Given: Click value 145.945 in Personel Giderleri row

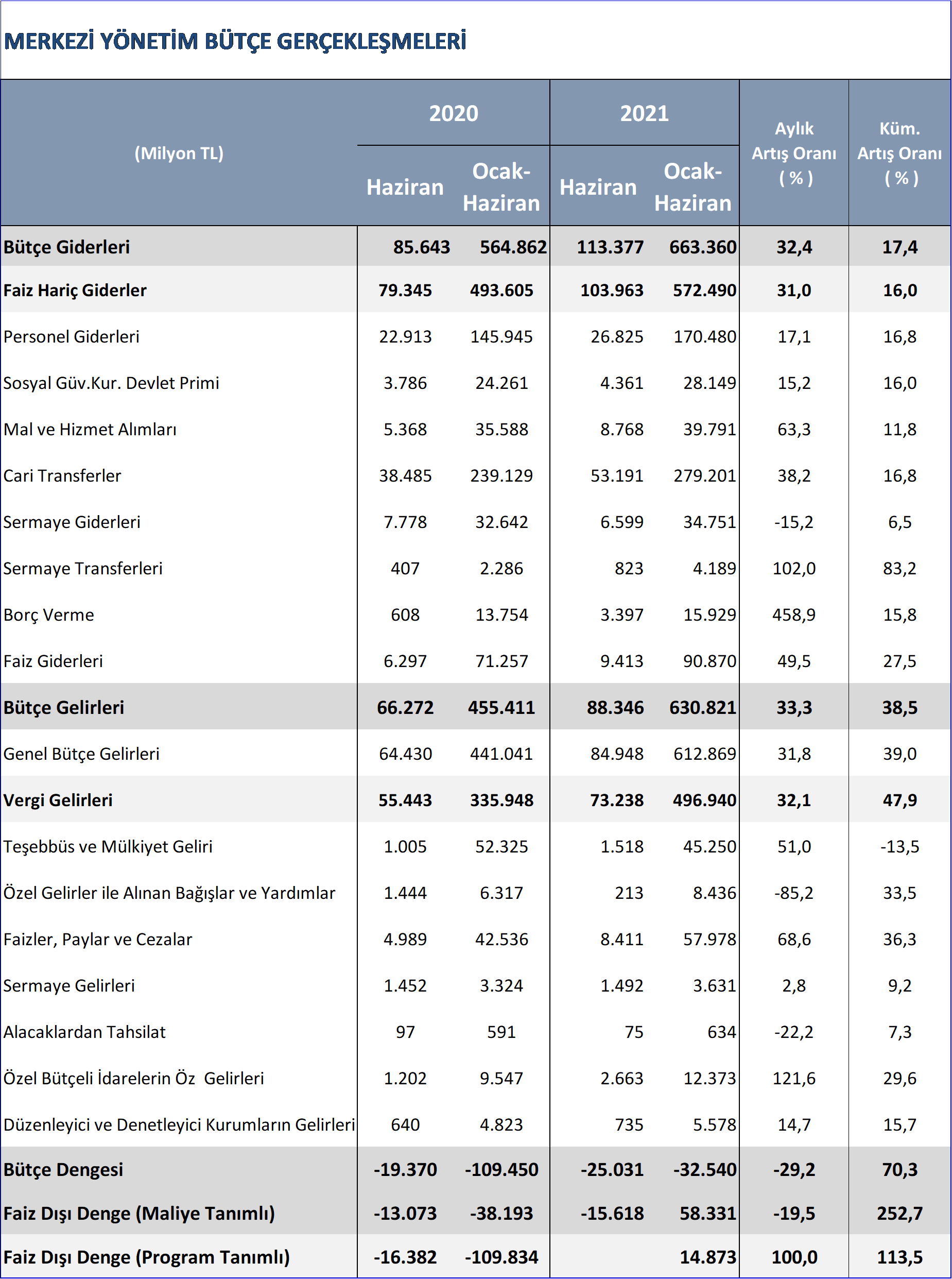Looking at the screenshot, I should click(x=501, y=336).
